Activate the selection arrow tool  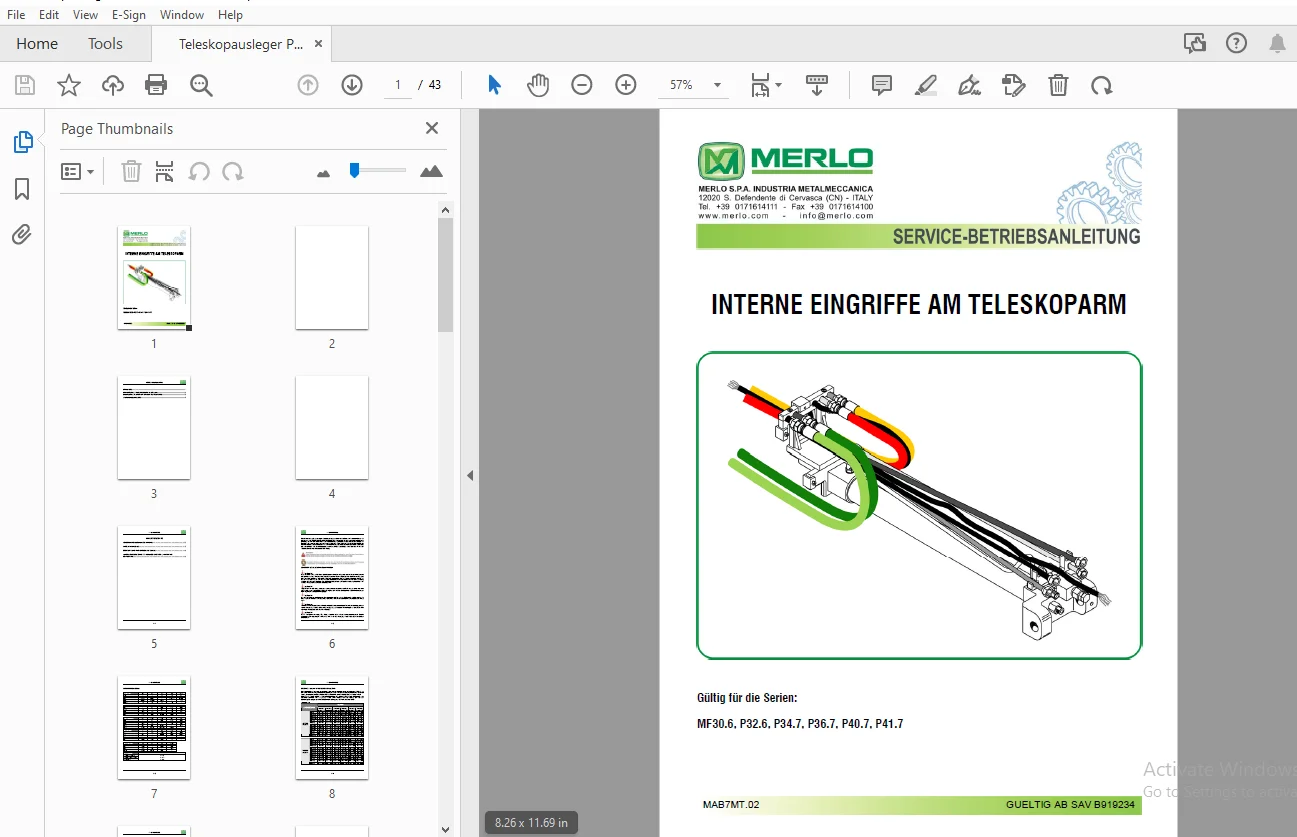click(494, 85)
